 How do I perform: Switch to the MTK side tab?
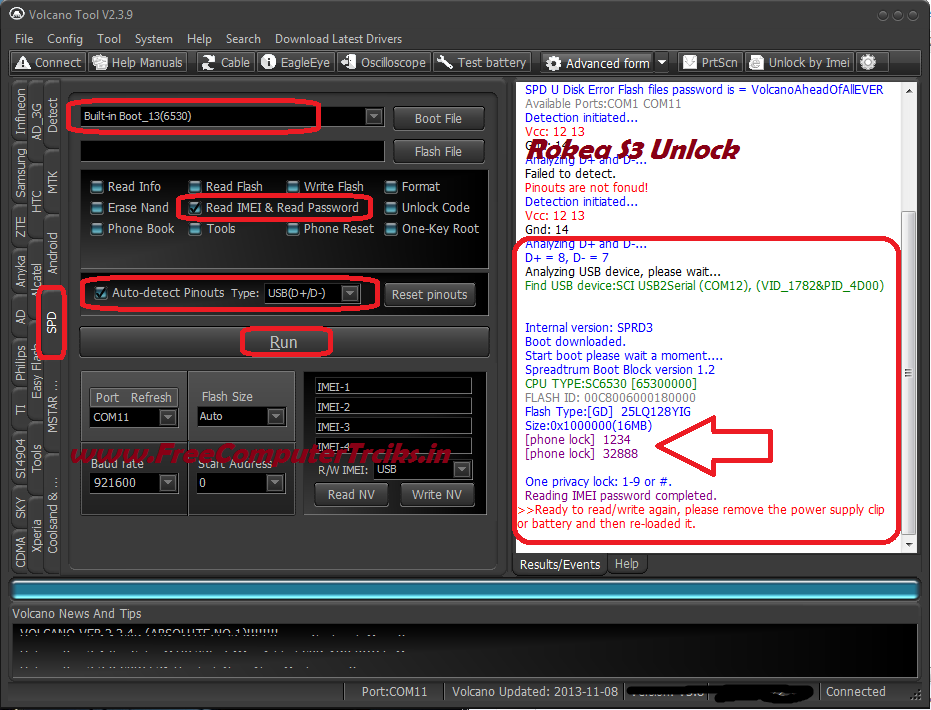pos(52,182)
